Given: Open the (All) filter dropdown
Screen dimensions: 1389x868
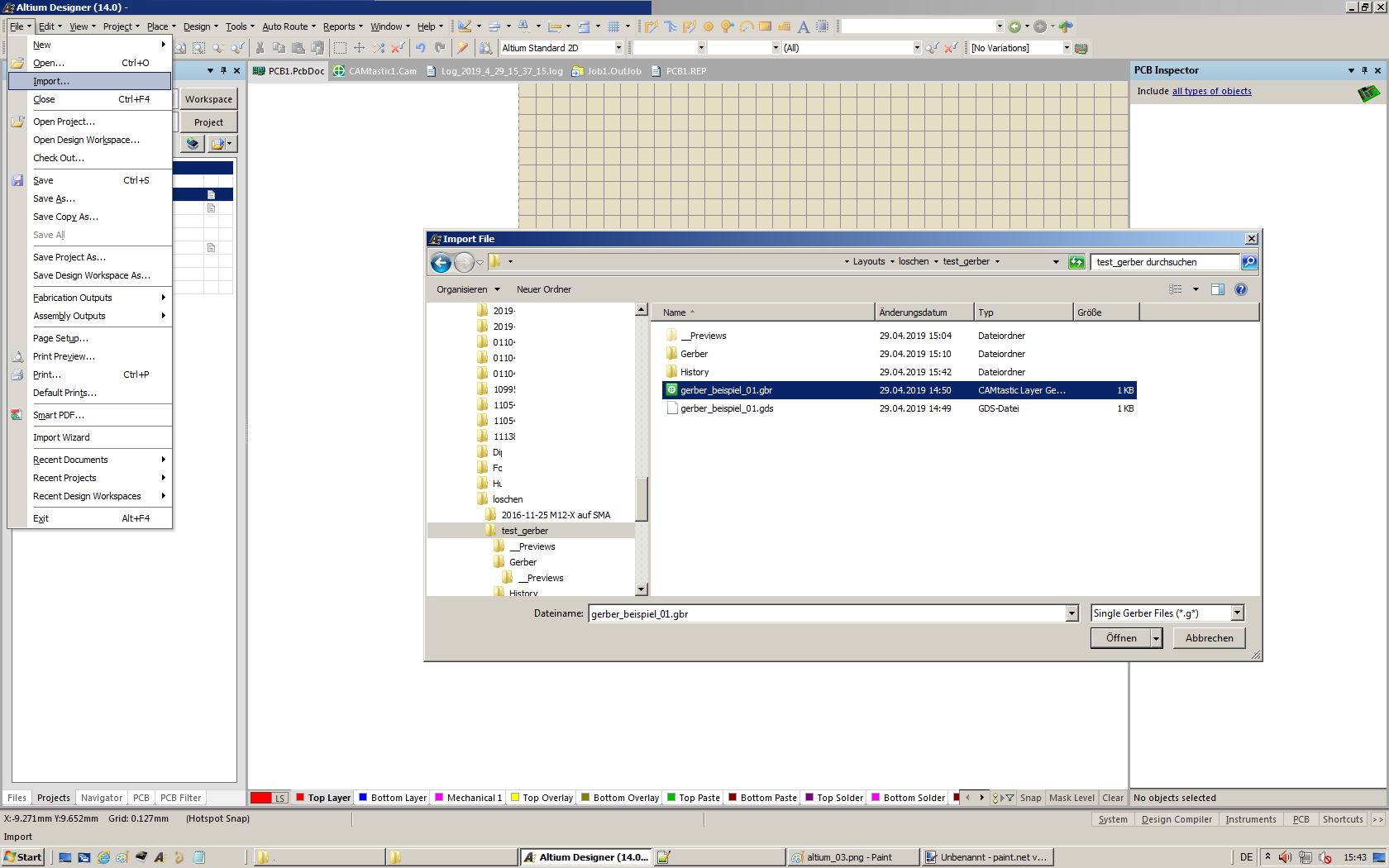Looking at the screenshot, I should point(917,48).
